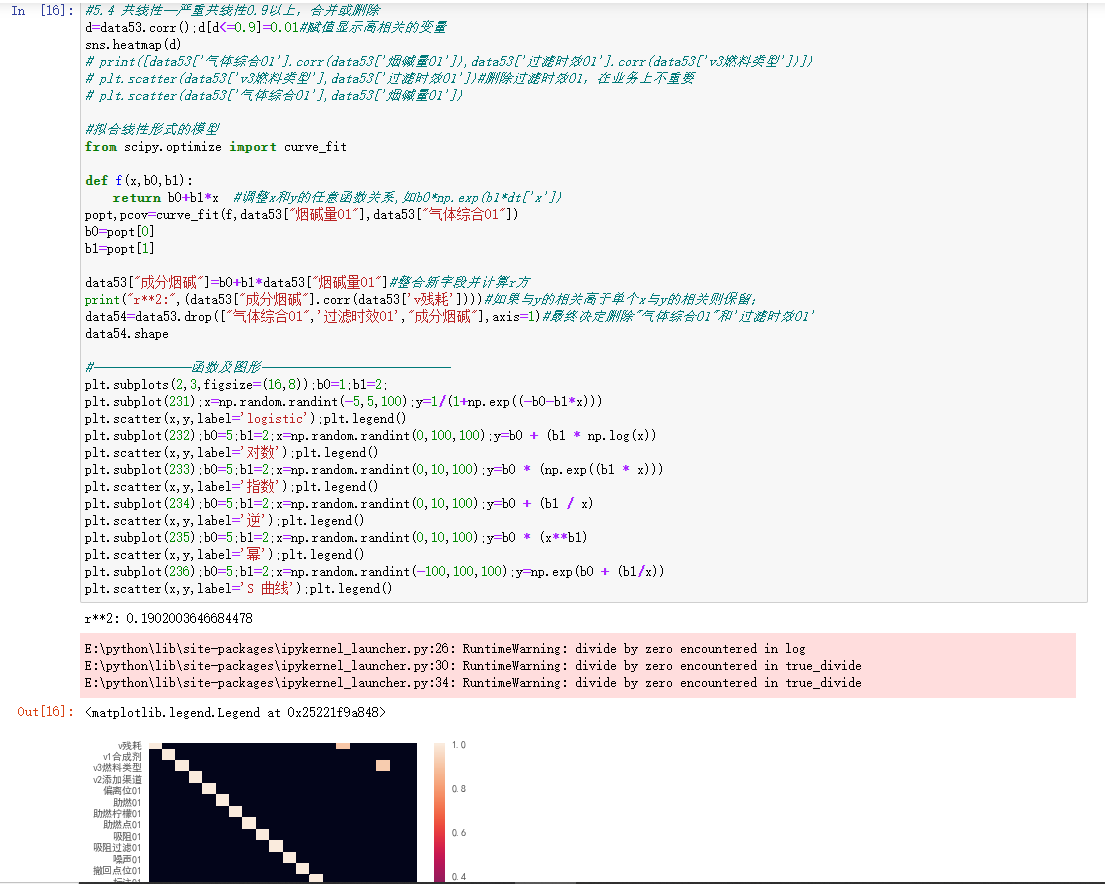Viewport: 1105px width, 884px height.
Task: Click the 'plt.subplot(231)' line
Action: coord(343,401)
